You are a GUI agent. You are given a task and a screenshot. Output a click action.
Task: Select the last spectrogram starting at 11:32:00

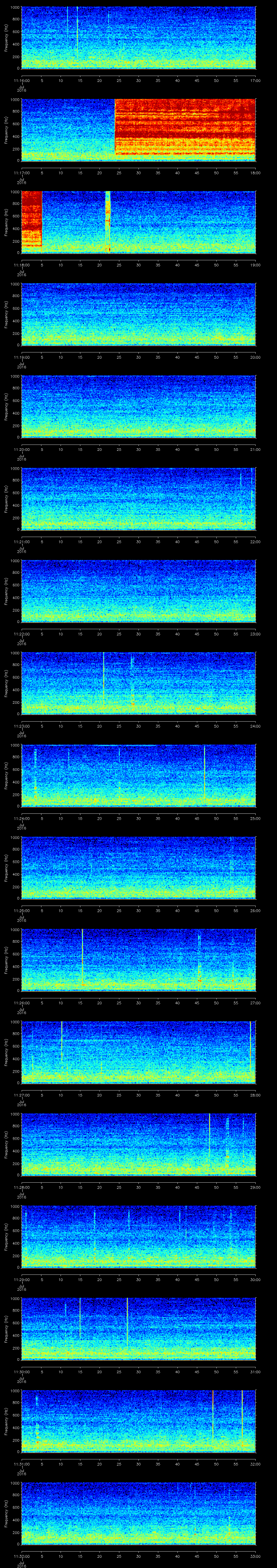tap(138, 1513)
